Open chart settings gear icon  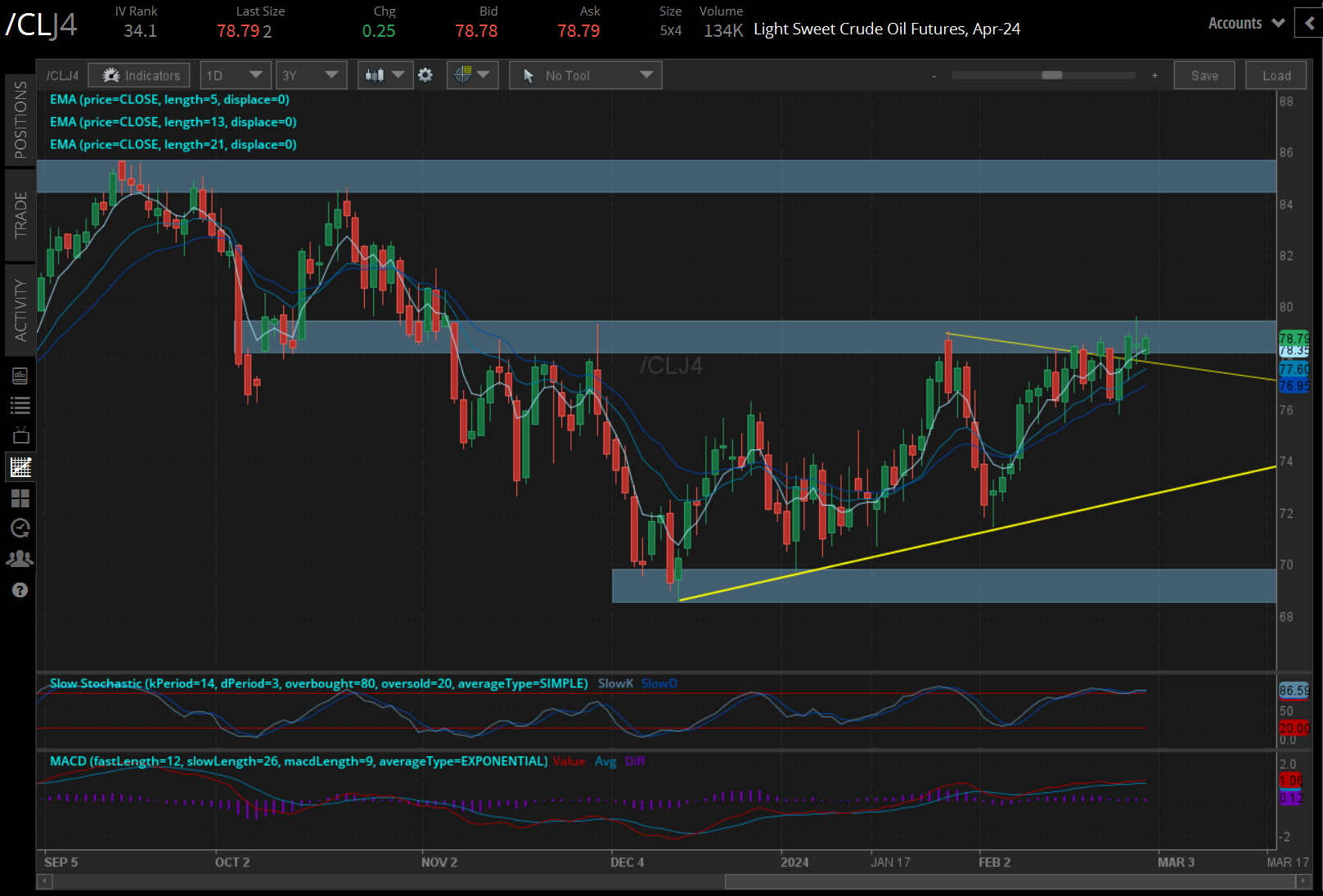click(x=425, y=75)
